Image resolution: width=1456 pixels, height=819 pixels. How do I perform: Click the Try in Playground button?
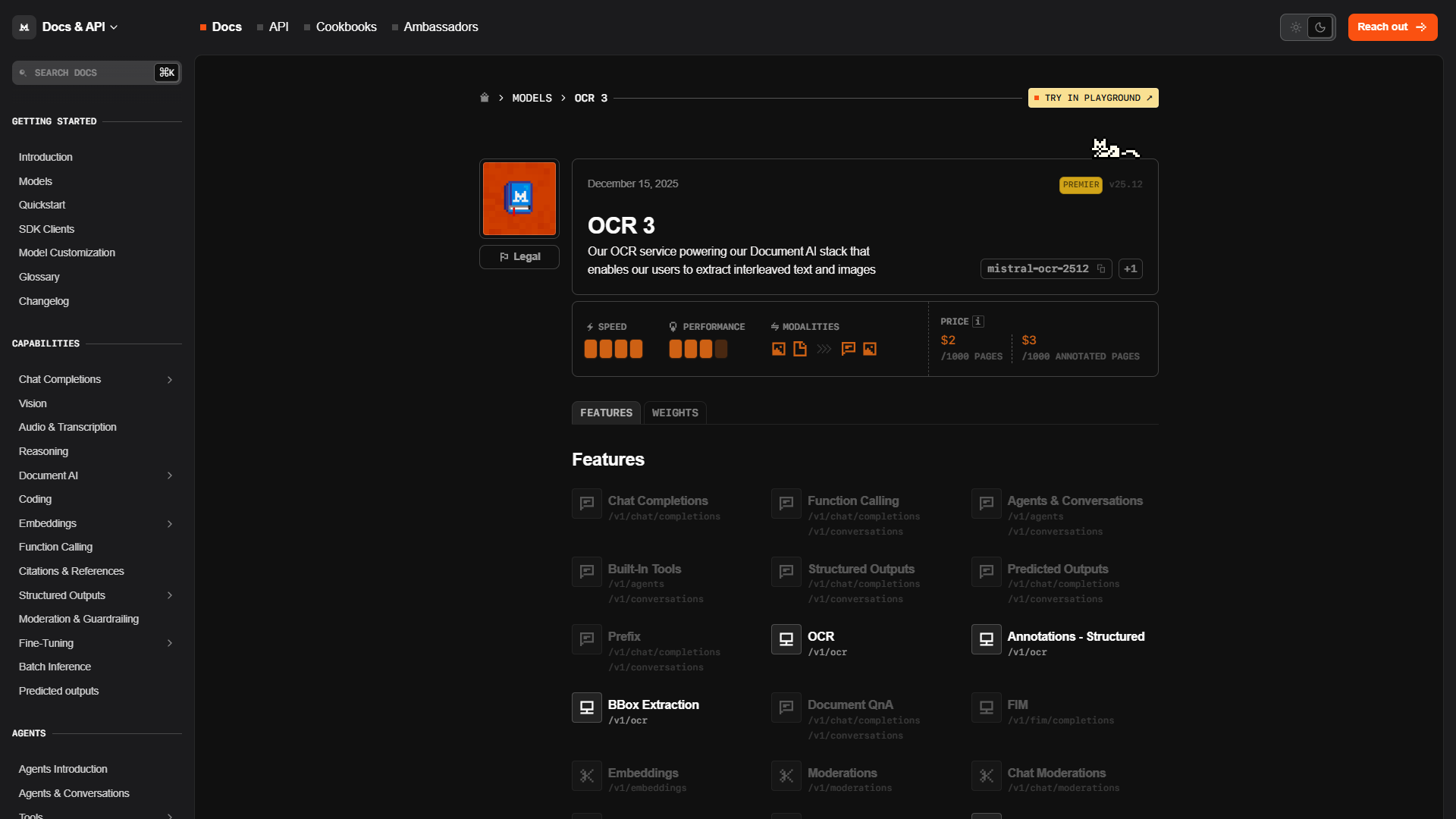pos(1093,98)
